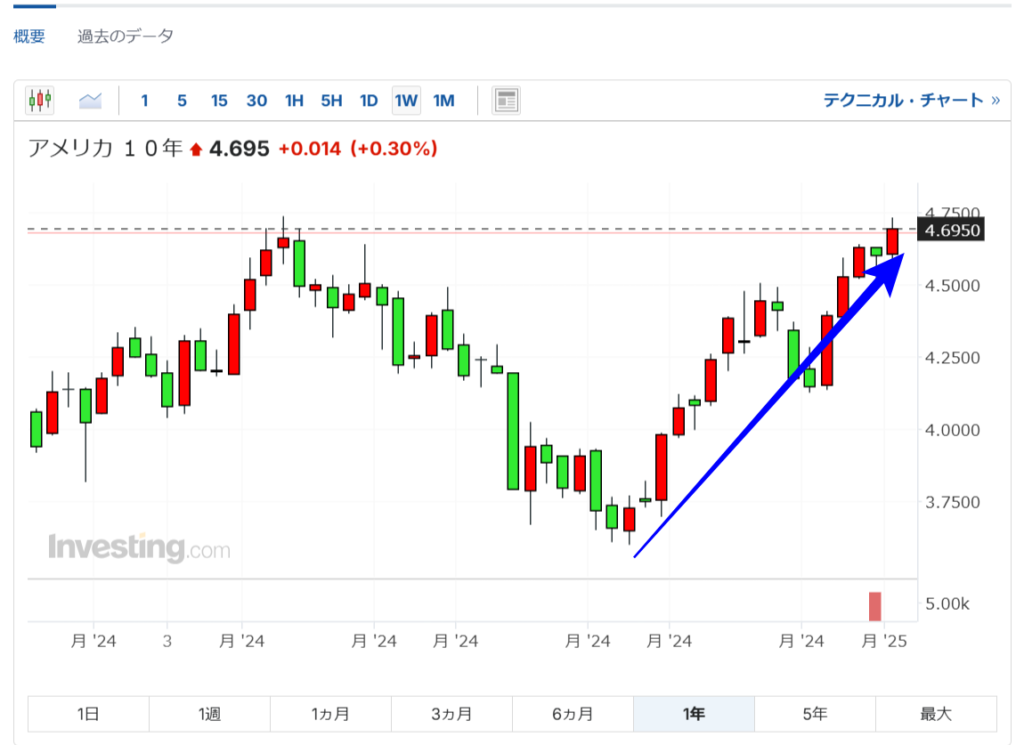Click the red volume bar
This screenshot has height=745, width=1024.
874,607
